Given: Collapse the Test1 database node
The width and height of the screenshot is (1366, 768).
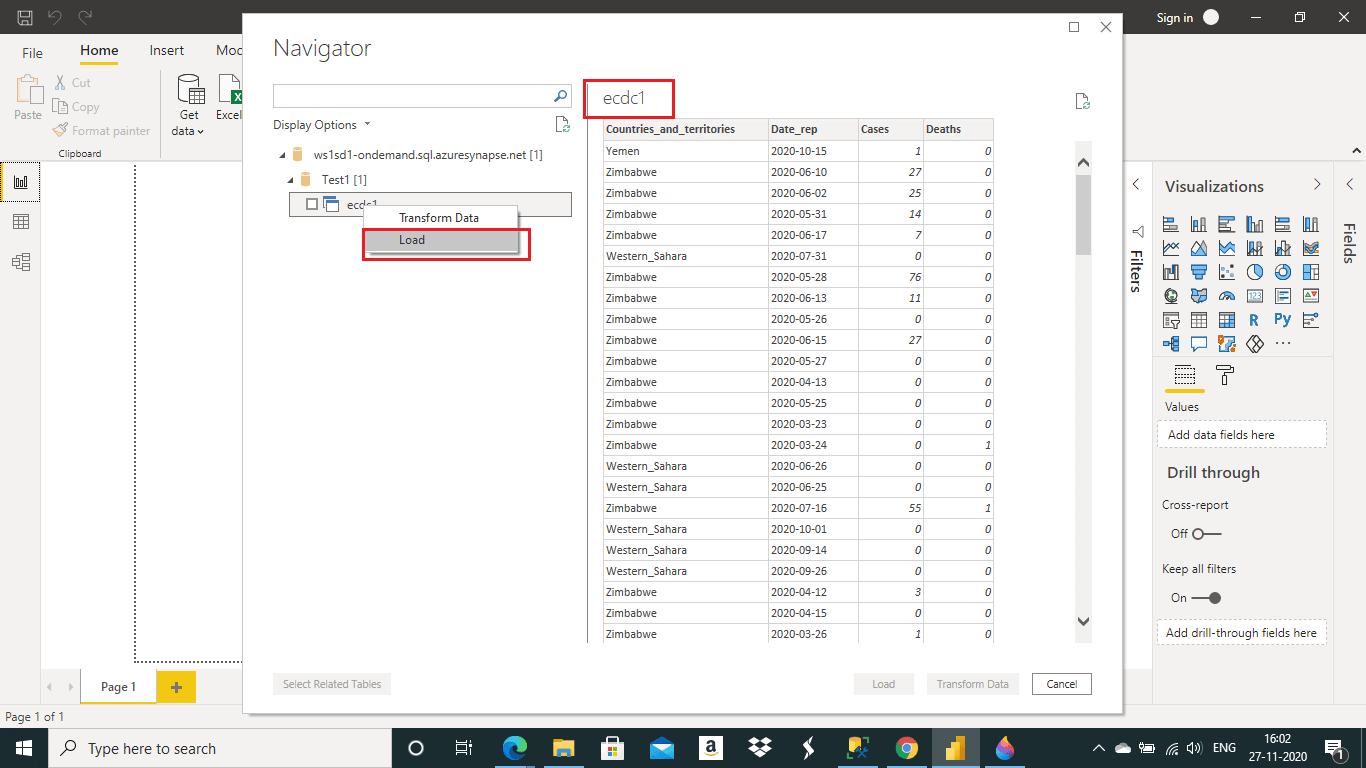Looking at the screenshot, I should tap(291, 180).
